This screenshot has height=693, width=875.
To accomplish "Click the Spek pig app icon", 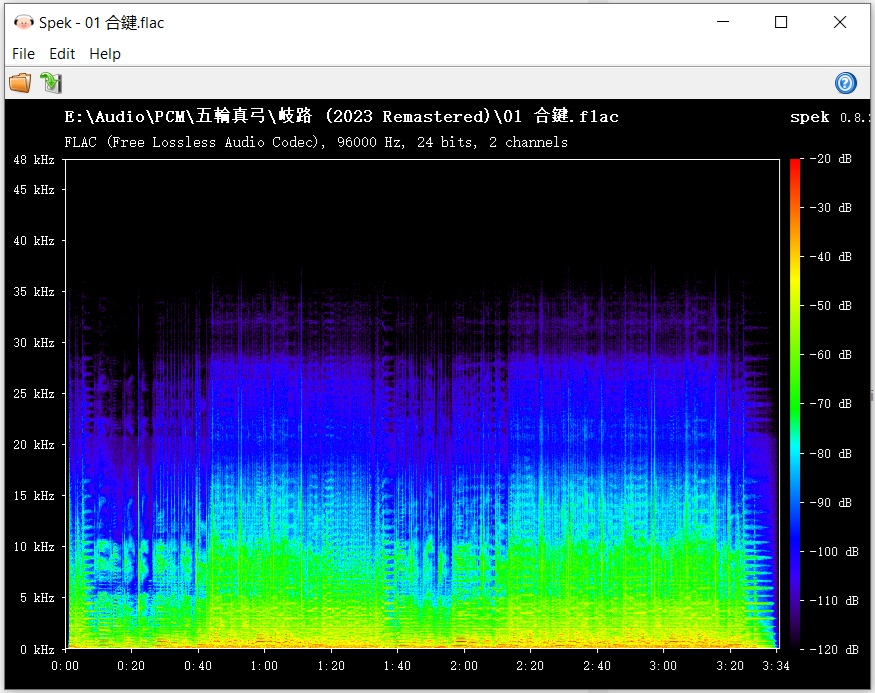I will [23, 22].
